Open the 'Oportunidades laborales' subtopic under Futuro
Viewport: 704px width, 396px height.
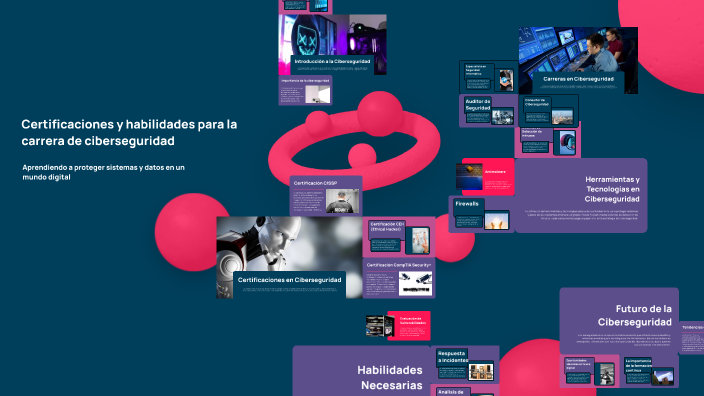pyautogui.click(x=590, y=371)
